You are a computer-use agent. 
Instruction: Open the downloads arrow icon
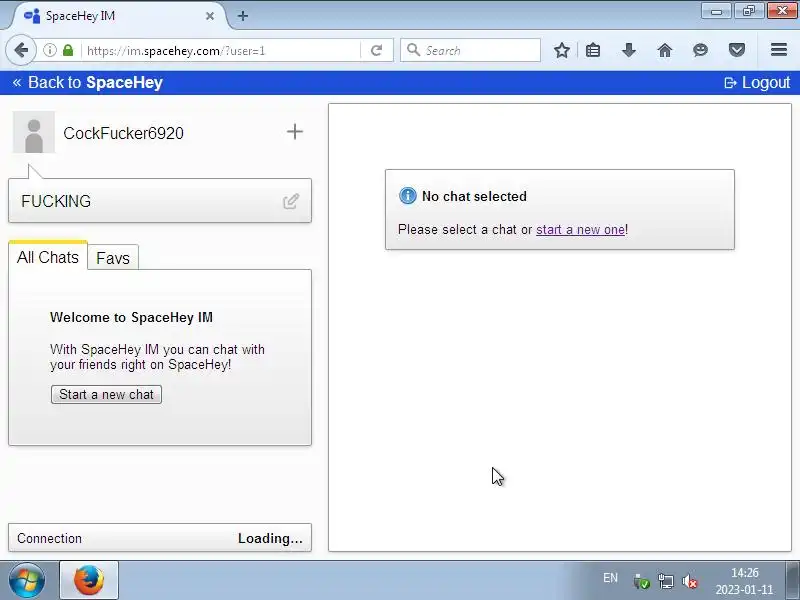point(629,51)
